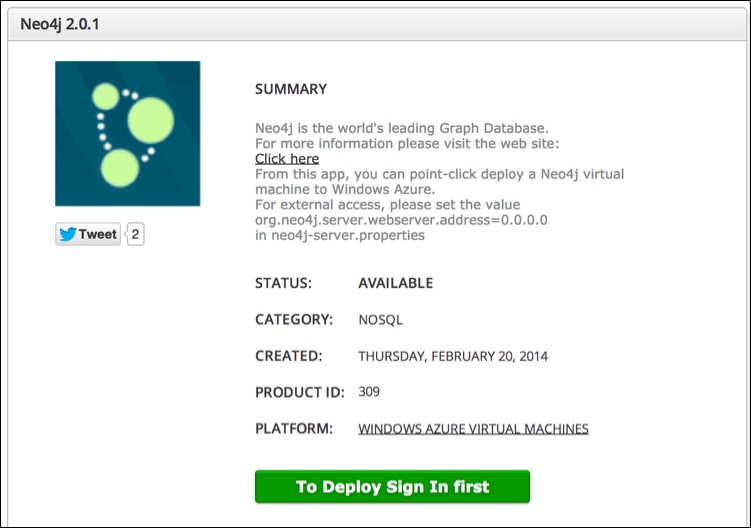Click the AVAILABLE status value
This screenshot has height=528, width=751.
click(x=396, y=283)
